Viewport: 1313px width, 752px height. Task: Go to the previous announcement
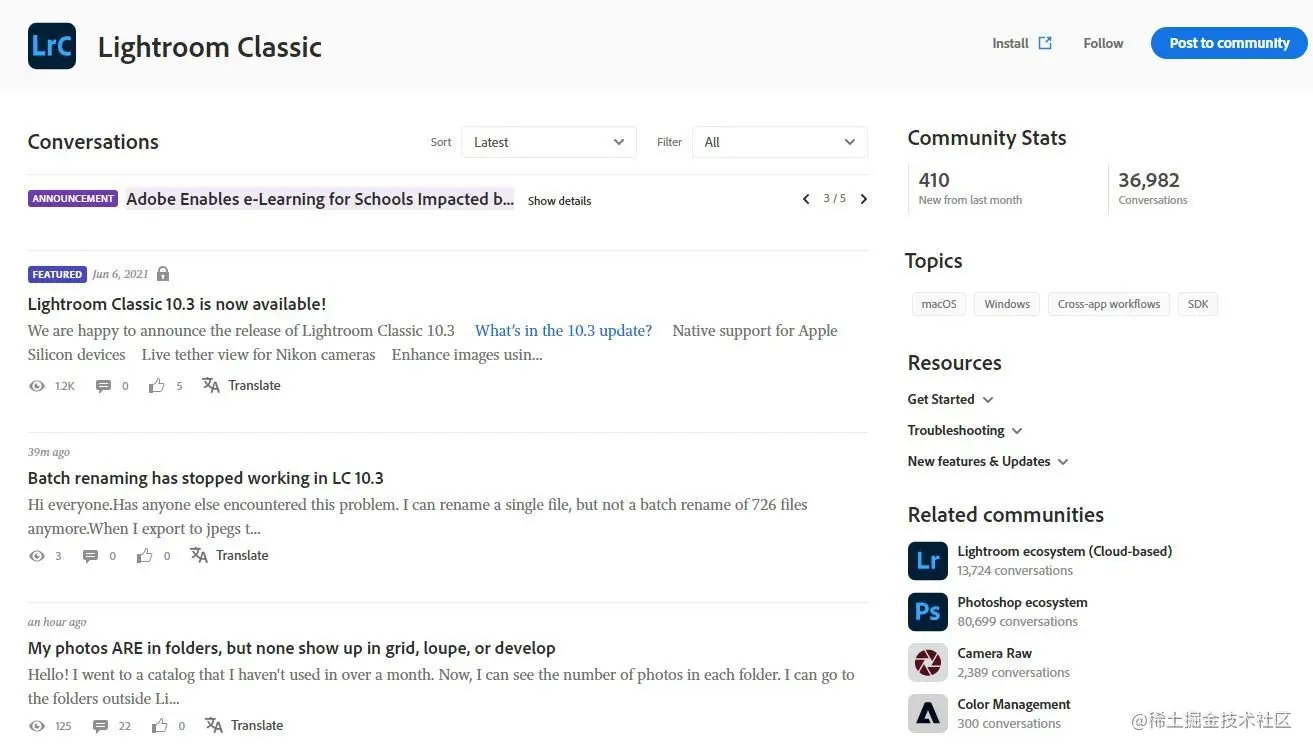point(806,199)
